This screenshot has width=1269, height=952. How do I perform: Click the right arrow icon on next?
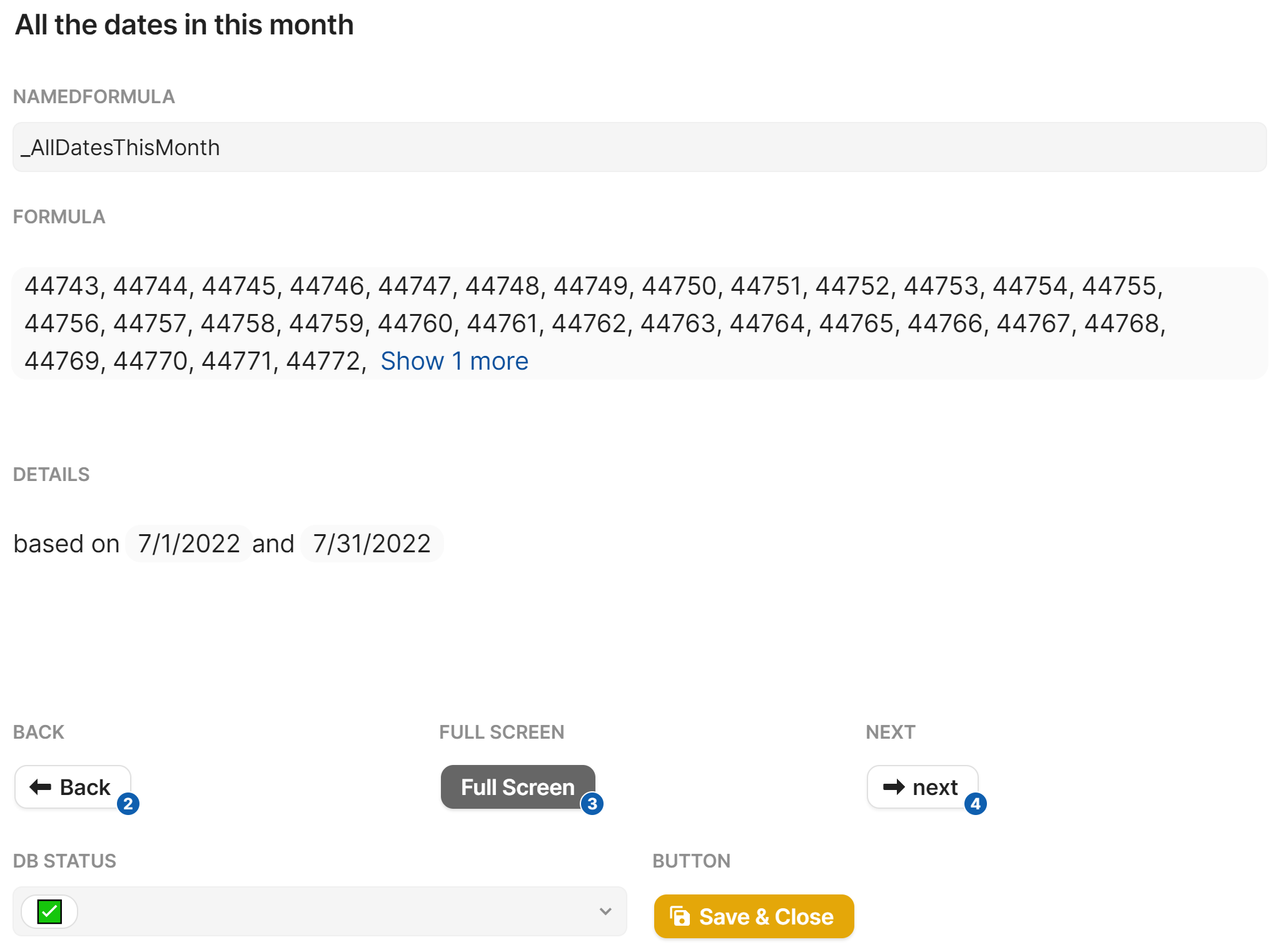coord(894,787)
